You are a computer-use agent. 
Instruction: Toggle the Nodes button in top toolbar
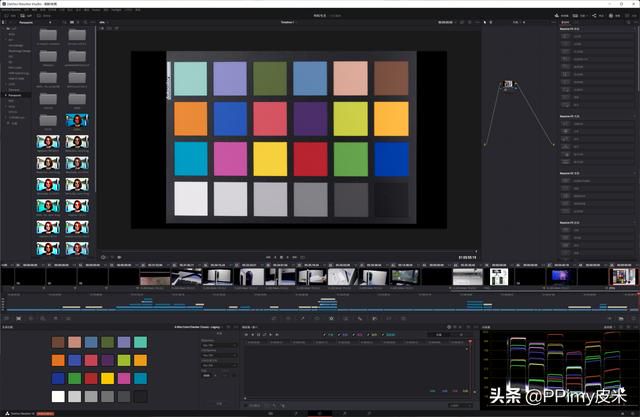(x=598, y=16)
